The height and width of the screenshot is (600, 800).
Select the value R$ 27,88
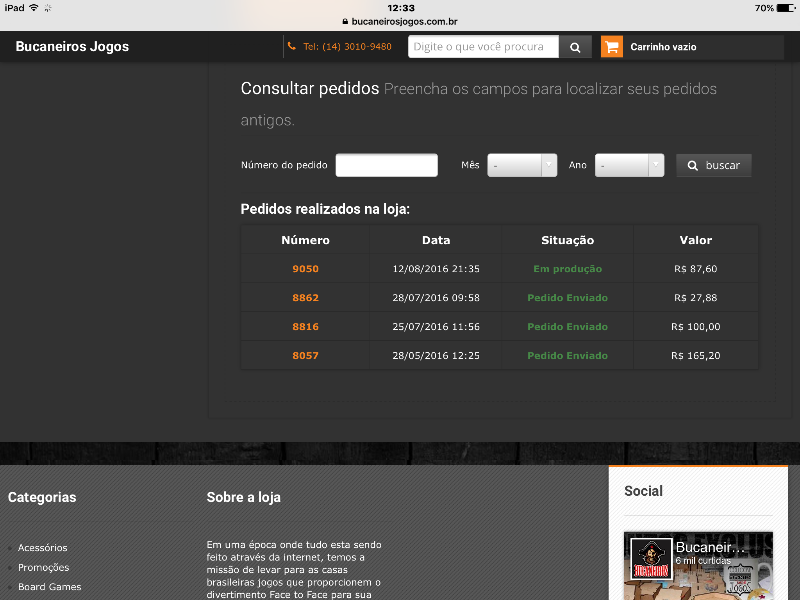(695, 297)
